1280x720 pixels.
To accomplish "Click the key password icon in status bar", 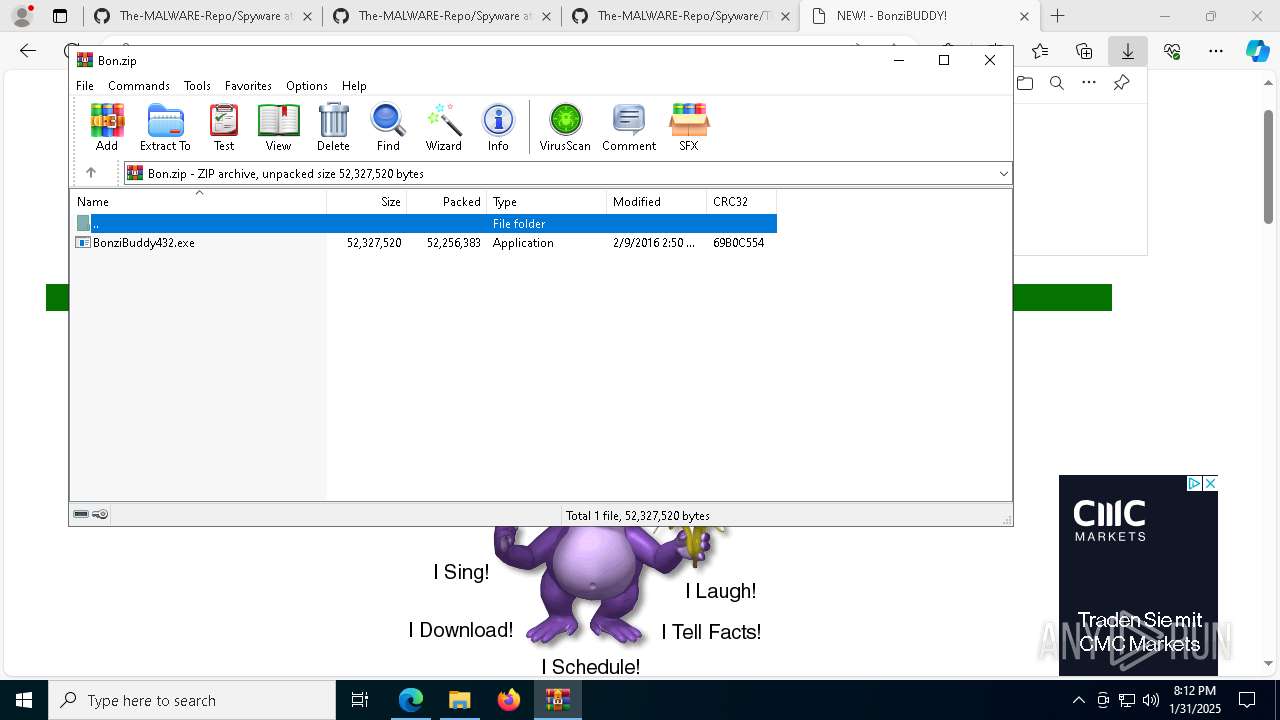I will coord(100,515).
